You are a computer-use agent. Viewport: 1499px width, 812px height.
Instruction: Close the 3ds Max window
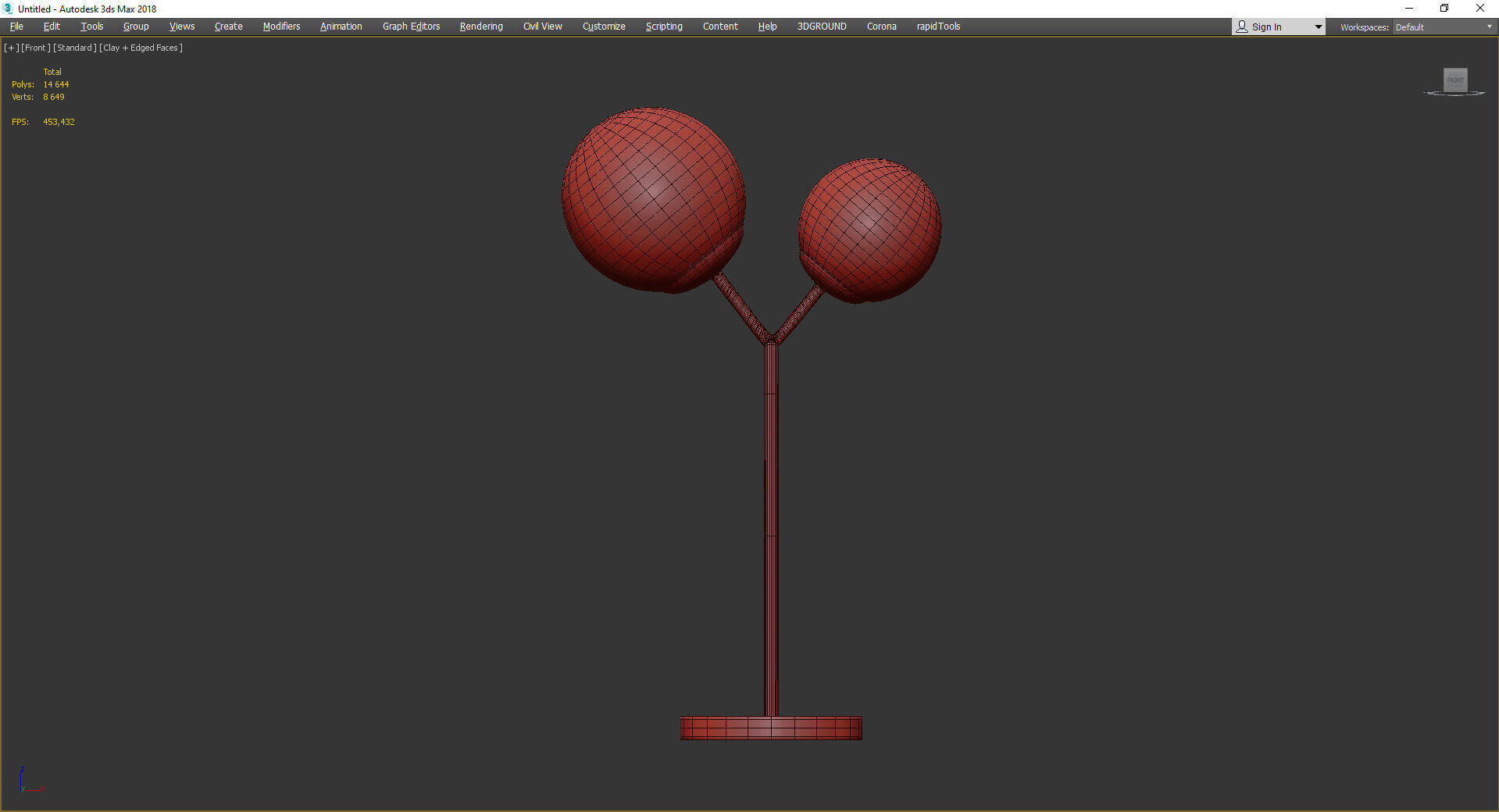tap(1480, 9)
